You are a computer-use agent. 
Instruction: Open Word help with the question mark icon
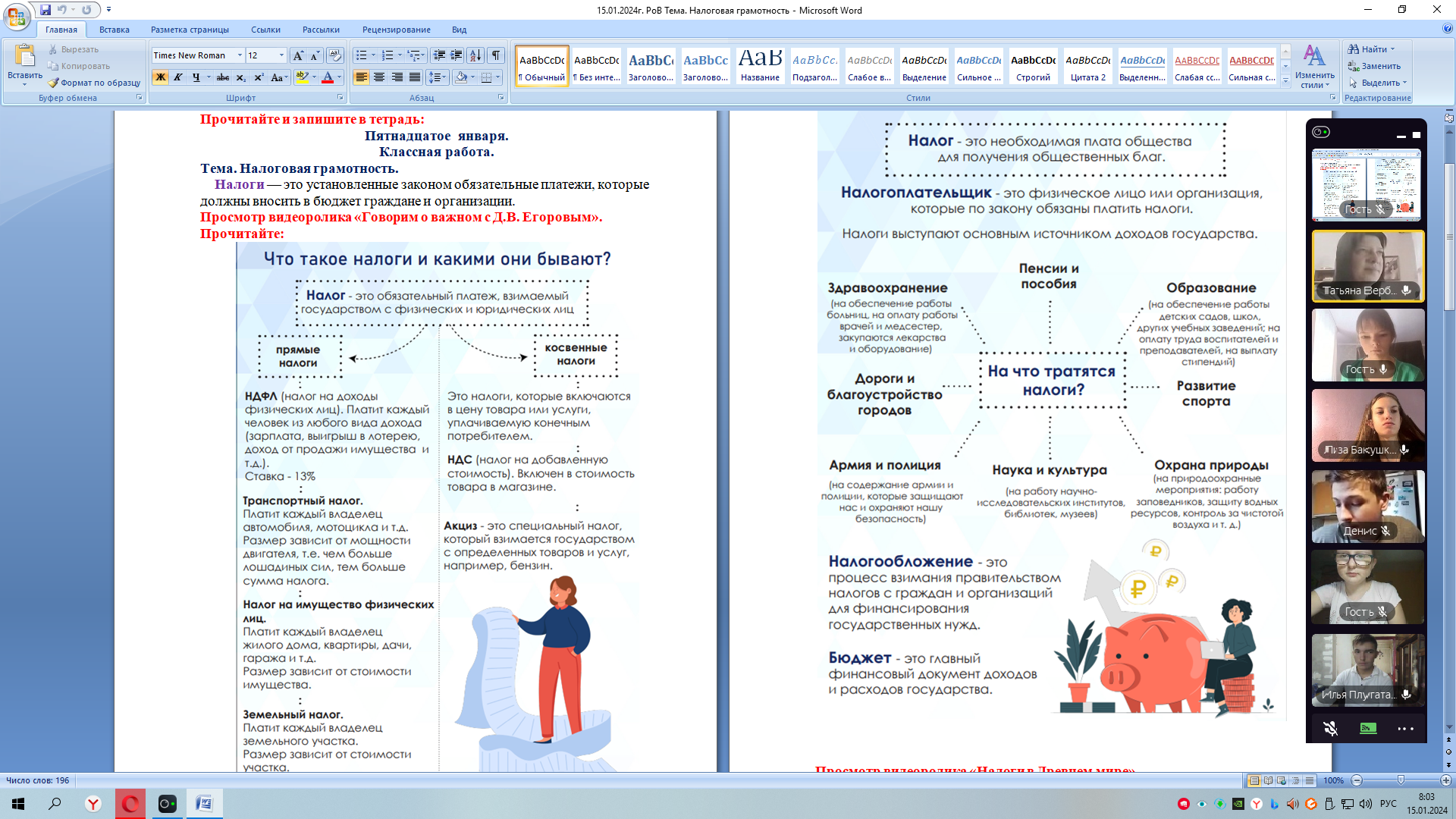point(1448,29)
